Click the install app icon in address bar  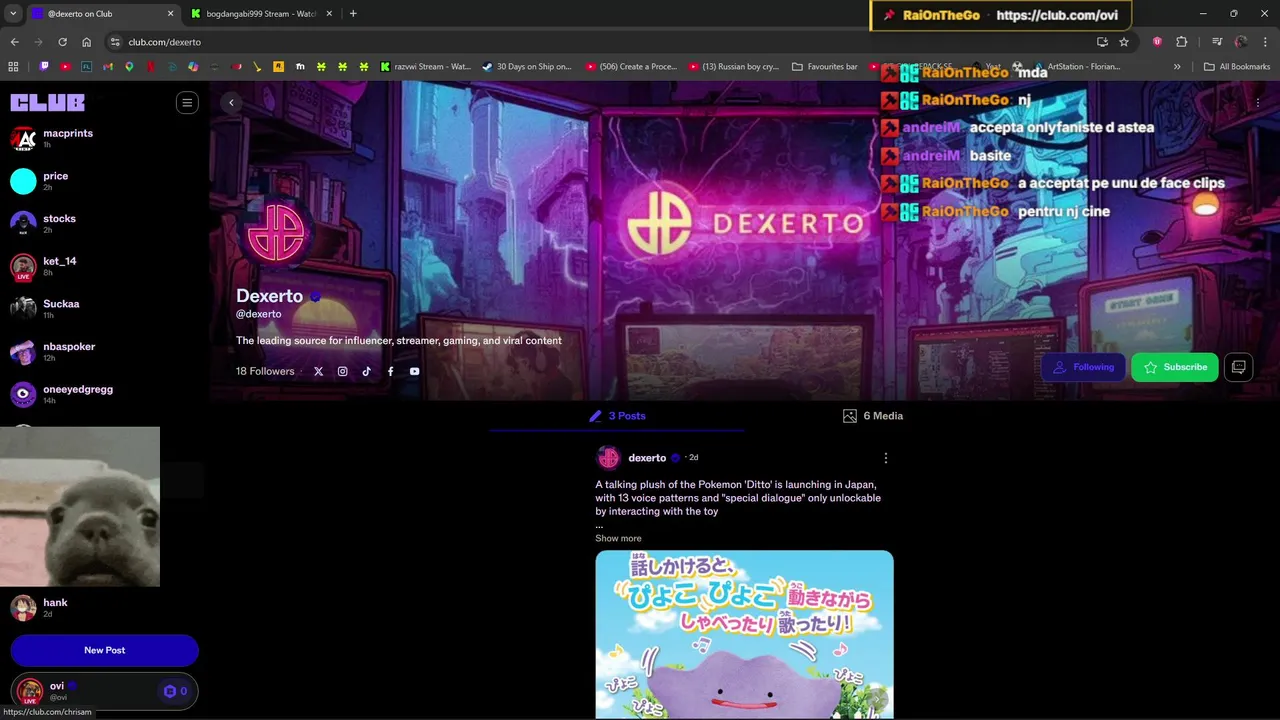tap(1102, 42)
